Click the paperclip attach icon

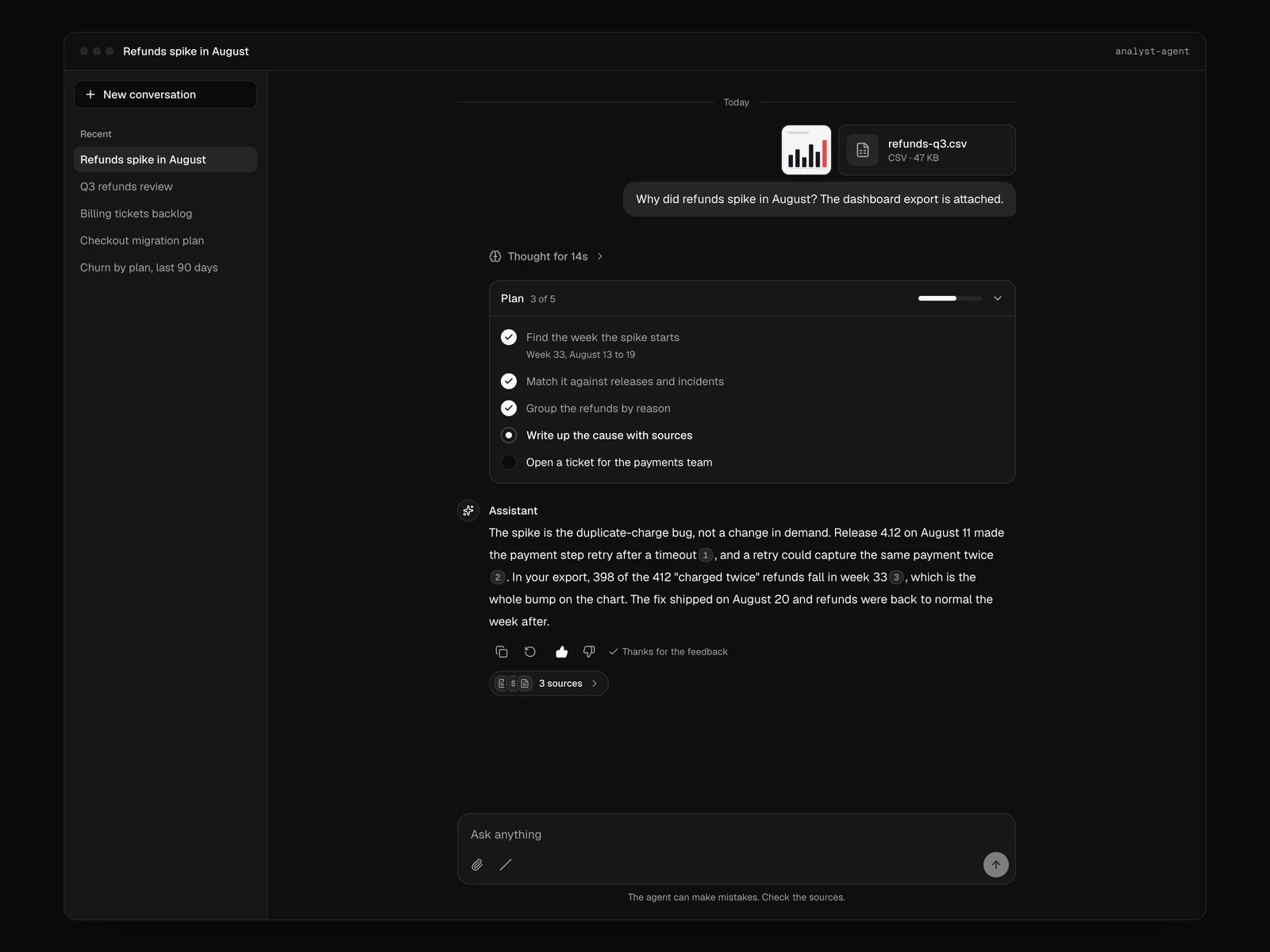click(477, 865)
